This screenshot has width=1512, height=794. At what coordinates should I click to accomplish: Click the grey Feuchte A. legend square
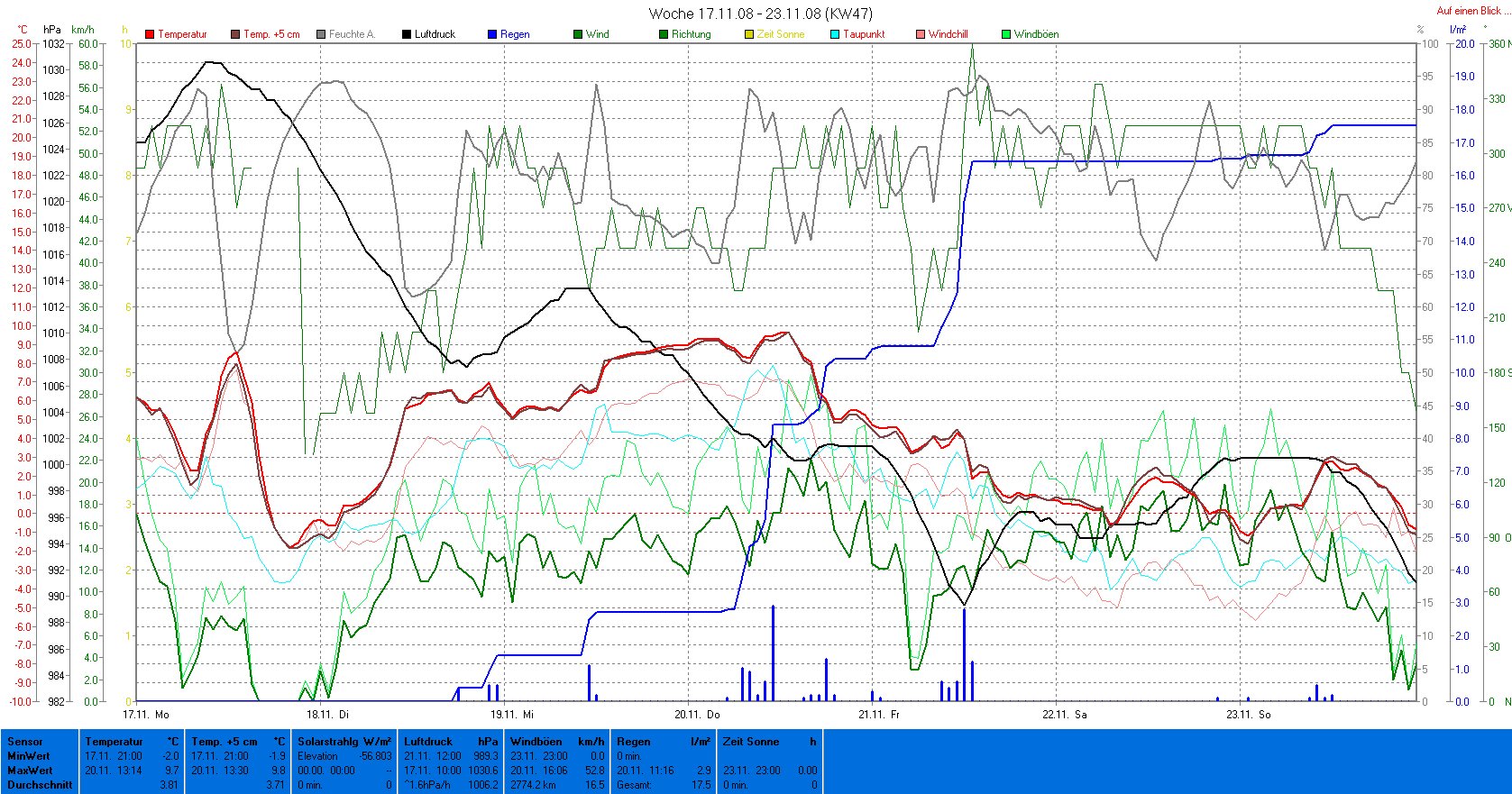tap(321, 34)
